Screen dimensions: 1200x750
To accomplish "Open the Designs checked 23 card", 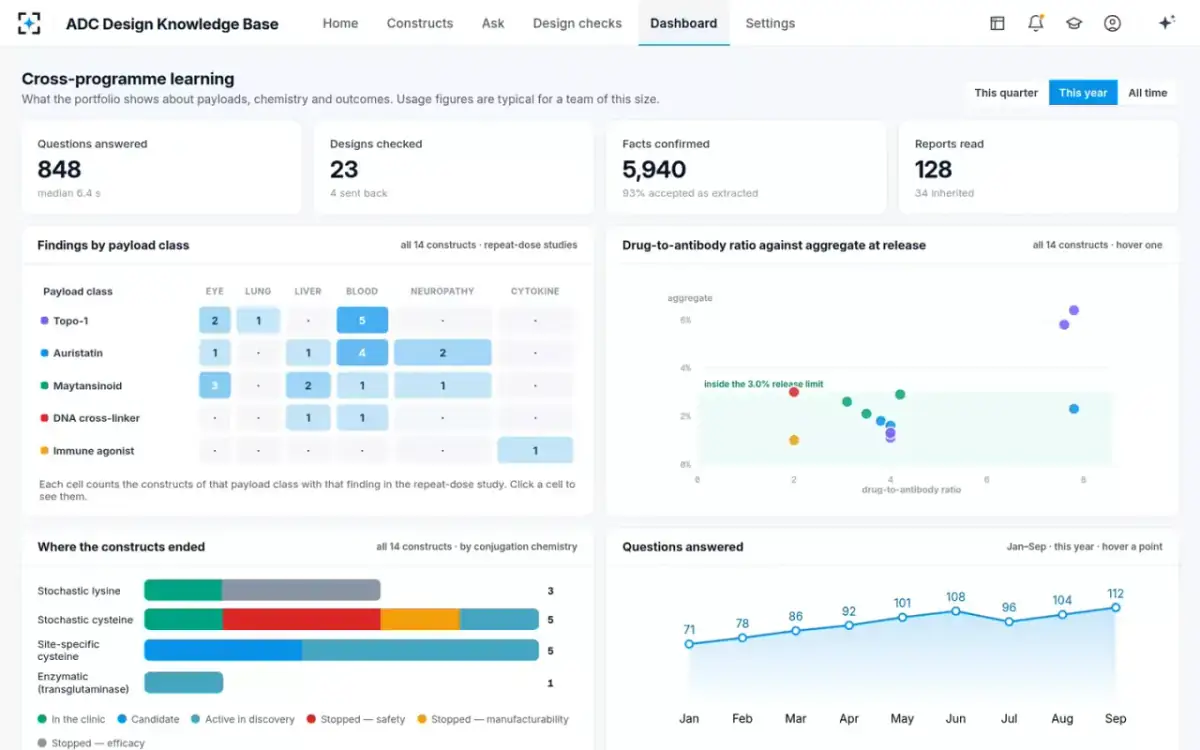I will click(454, 168).
